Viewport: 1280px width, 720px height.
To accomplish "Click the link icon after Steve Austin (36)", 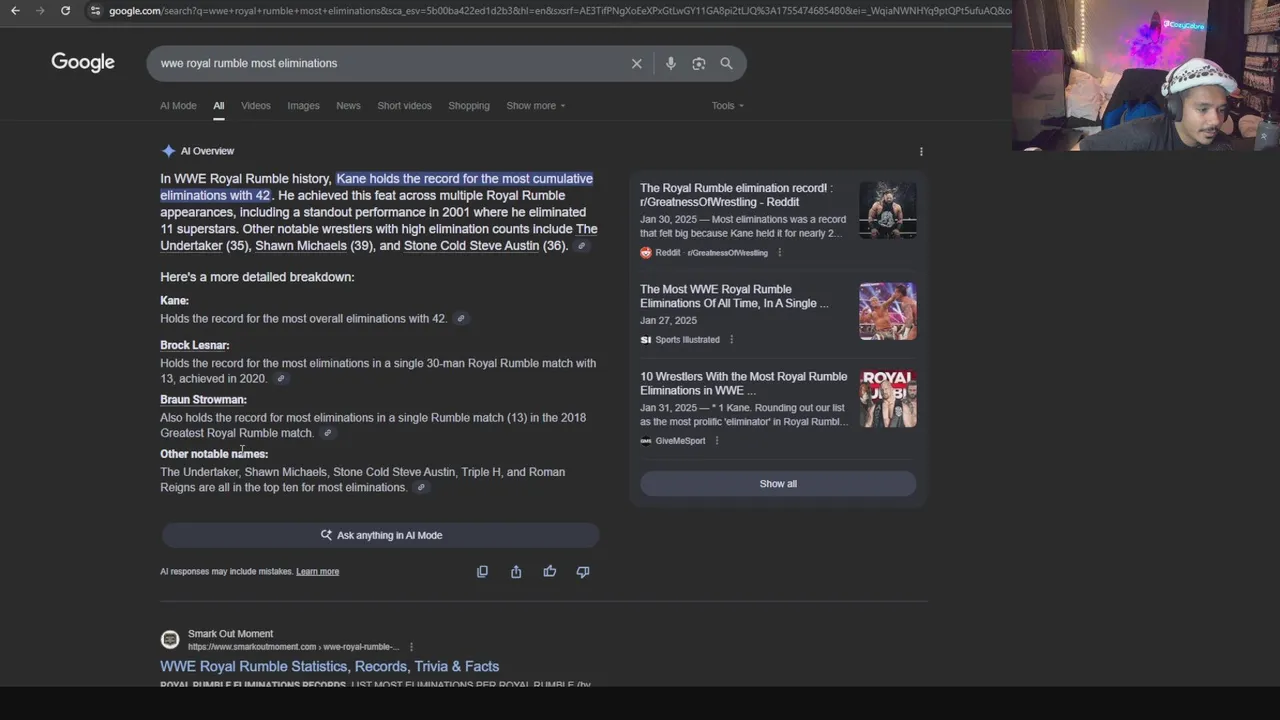I will pos(581,246).
